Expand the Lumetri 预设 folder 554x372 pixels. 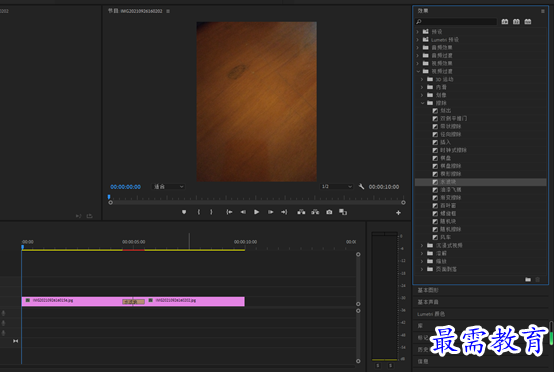coord(418,40)
